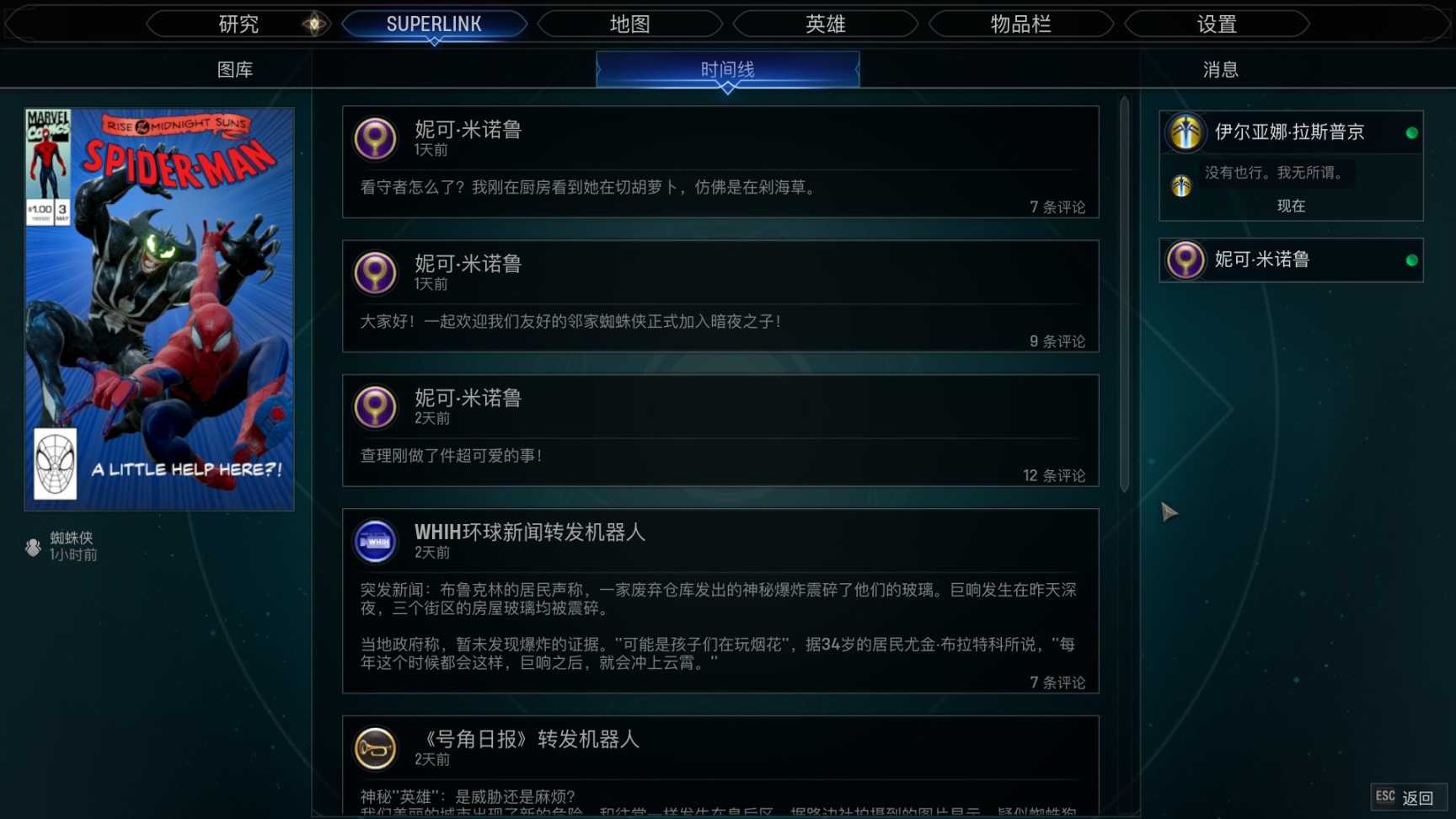Open the Spider-Man comic cover thumbnail
This screenshot has height=819, width=1456.
click(159, 309)
